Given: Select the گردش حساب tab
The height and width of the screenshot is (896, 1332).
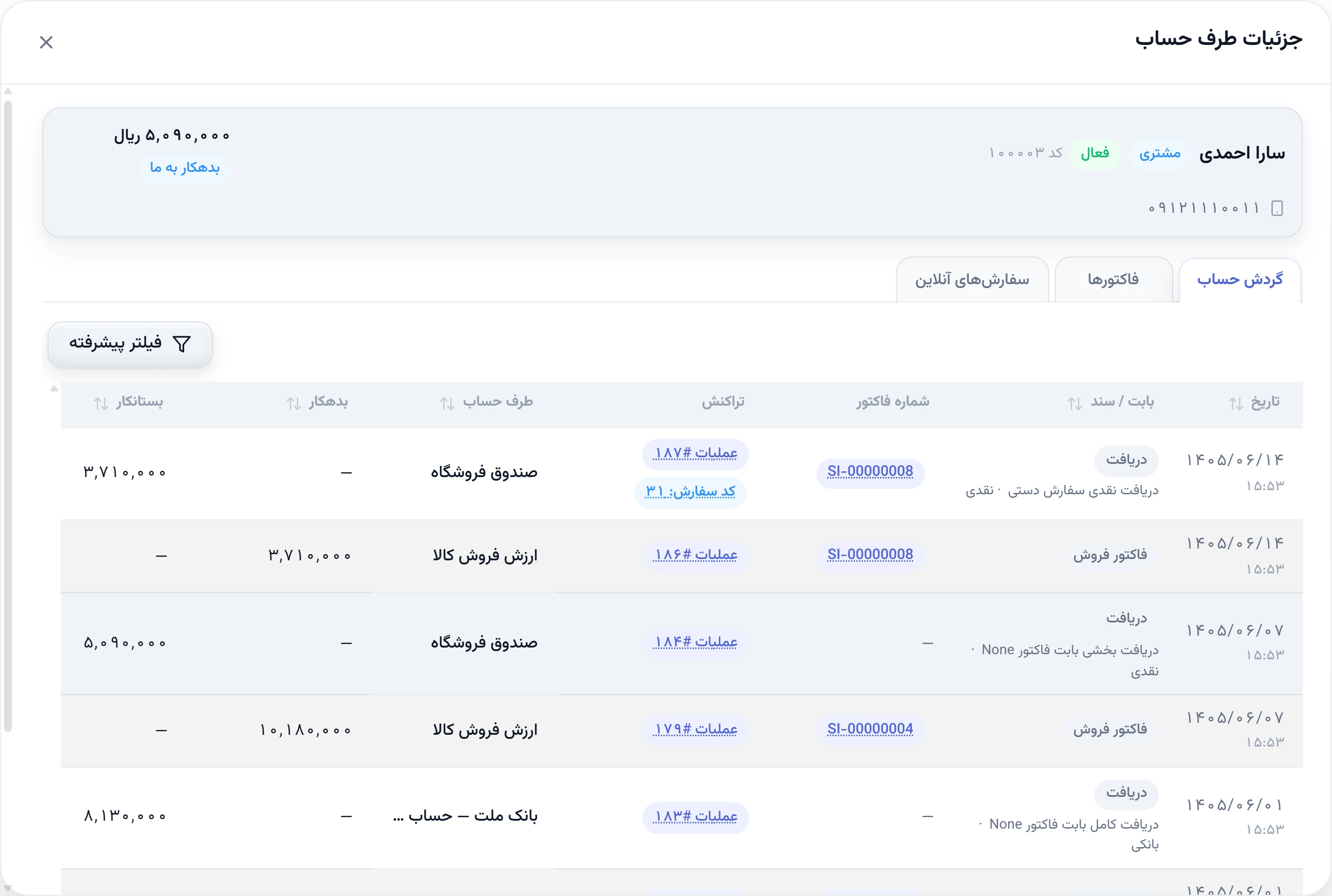Looking at the screenshot, I should [x=1240, y=279].
